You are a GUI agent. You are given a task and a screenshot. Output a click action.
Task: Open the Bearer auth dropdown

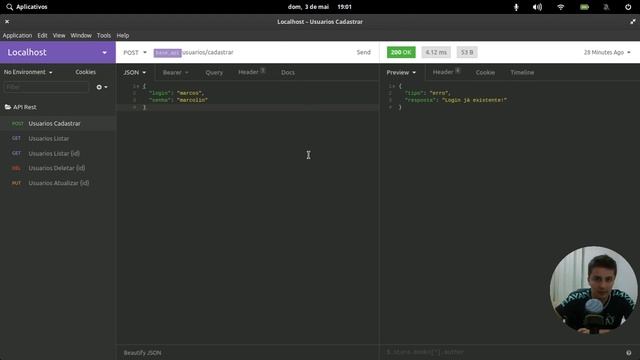176,72
